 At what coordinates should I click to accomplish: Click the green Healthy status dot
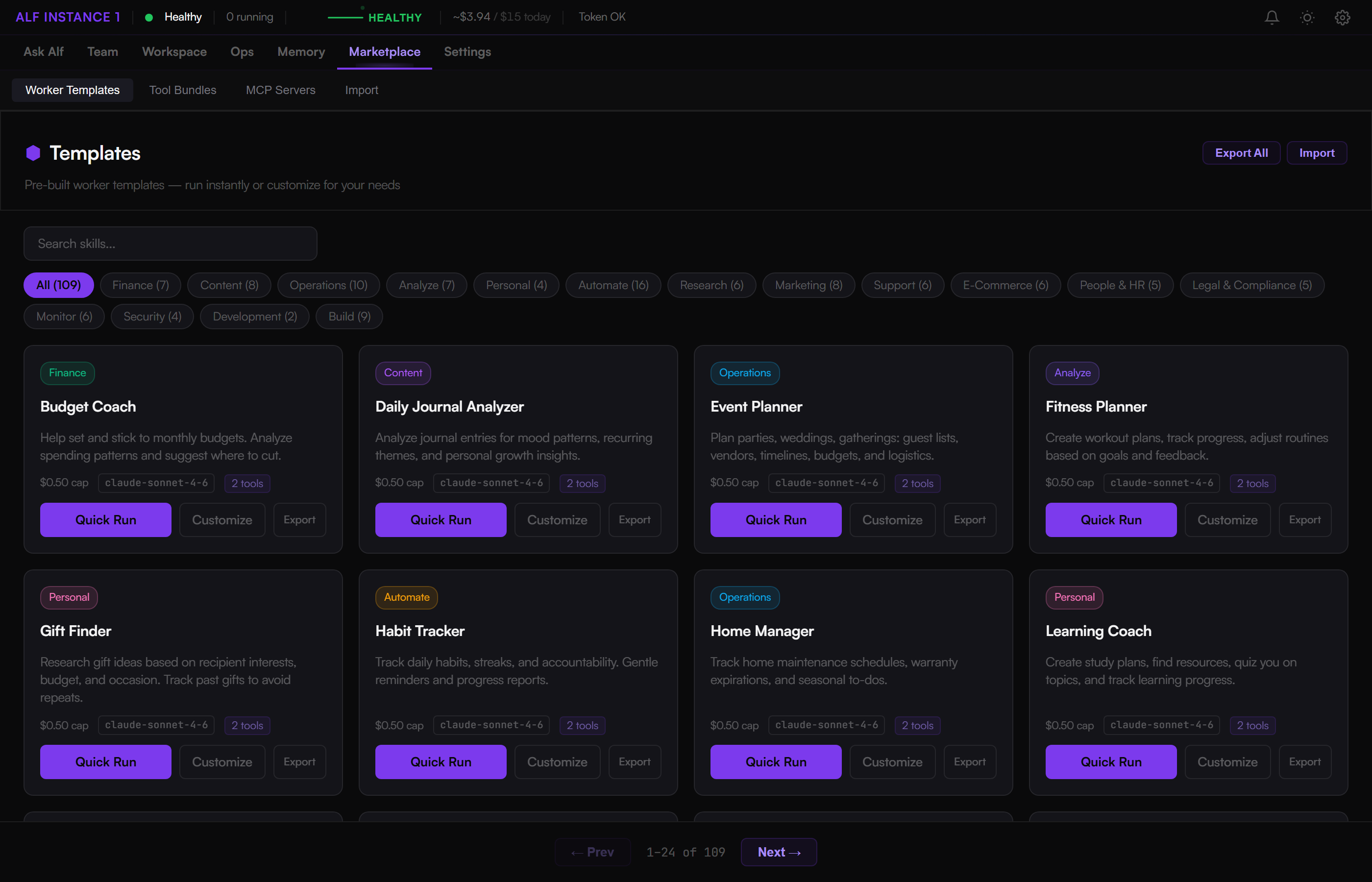pyautogui.click(x=149, y=17)
